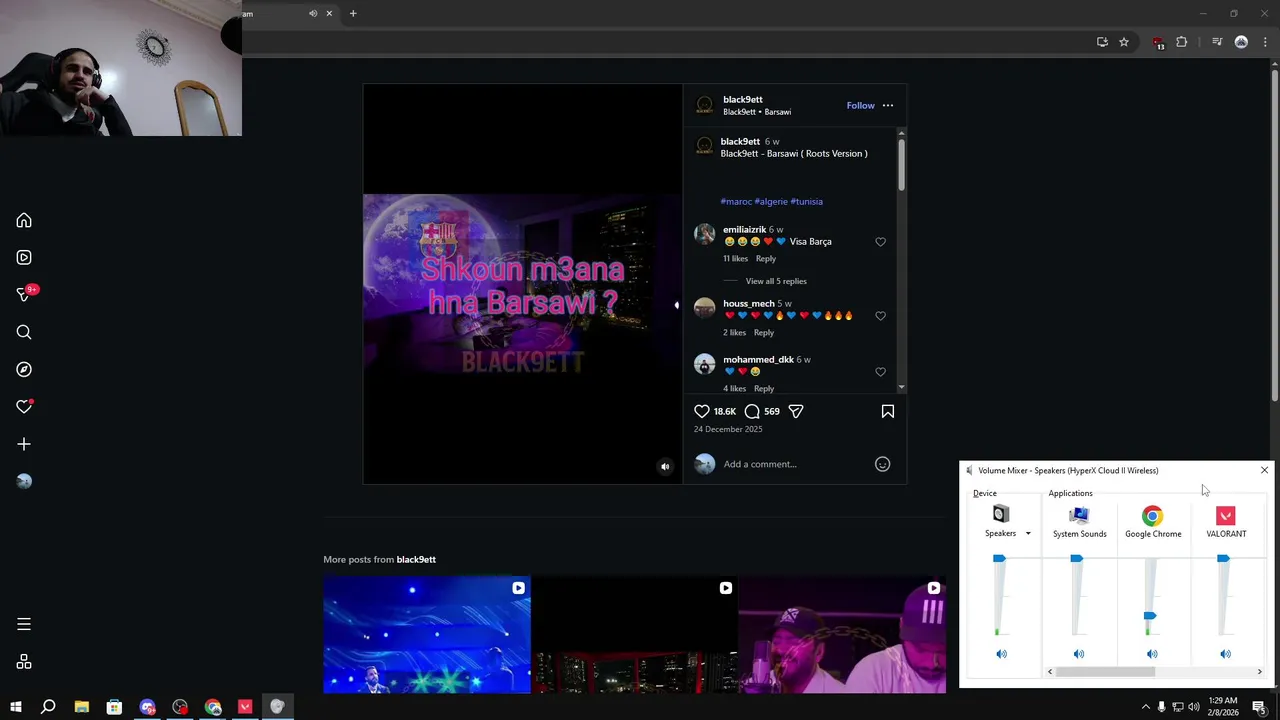The width and height of the screenshot is (1280, 720).
Task: Click Speakers volume slider handle
Action: tap(999, 559)
